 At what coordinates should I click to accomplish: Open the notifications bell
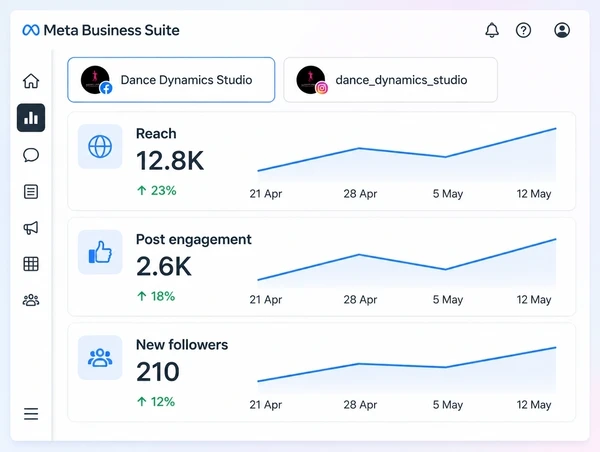[x=492, y=30]
